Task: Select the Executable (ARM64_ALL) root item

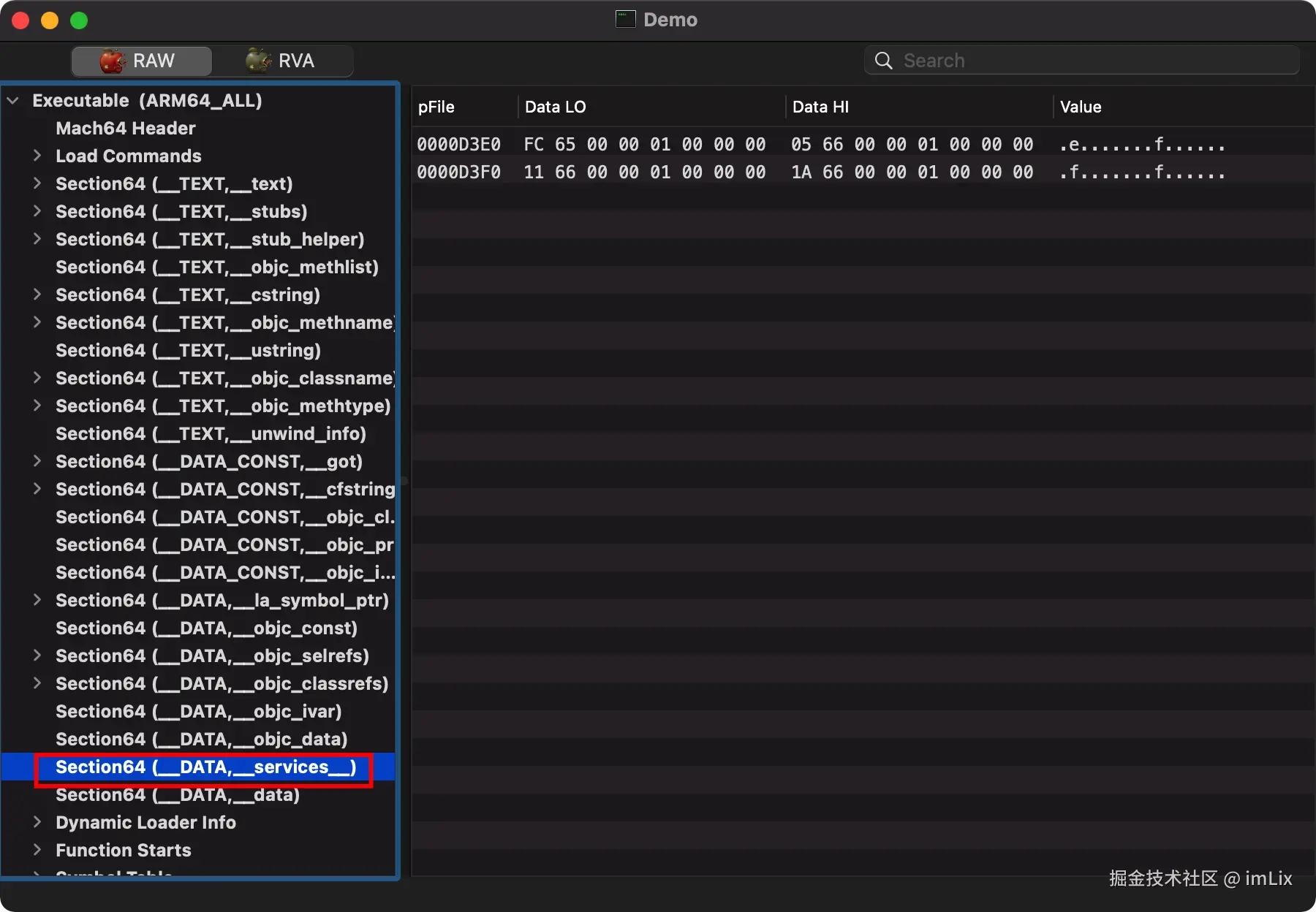Action: click(x=147, y=101)
